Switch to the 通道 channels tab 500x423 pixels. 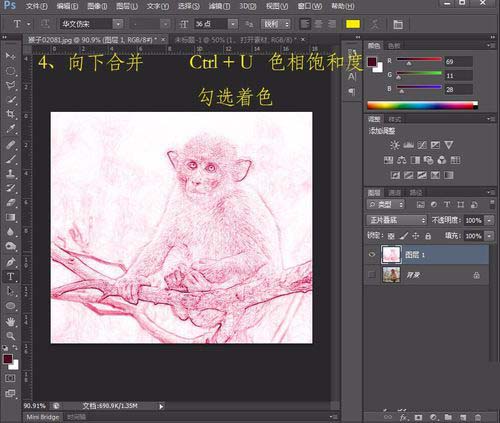tap(395, 193)
